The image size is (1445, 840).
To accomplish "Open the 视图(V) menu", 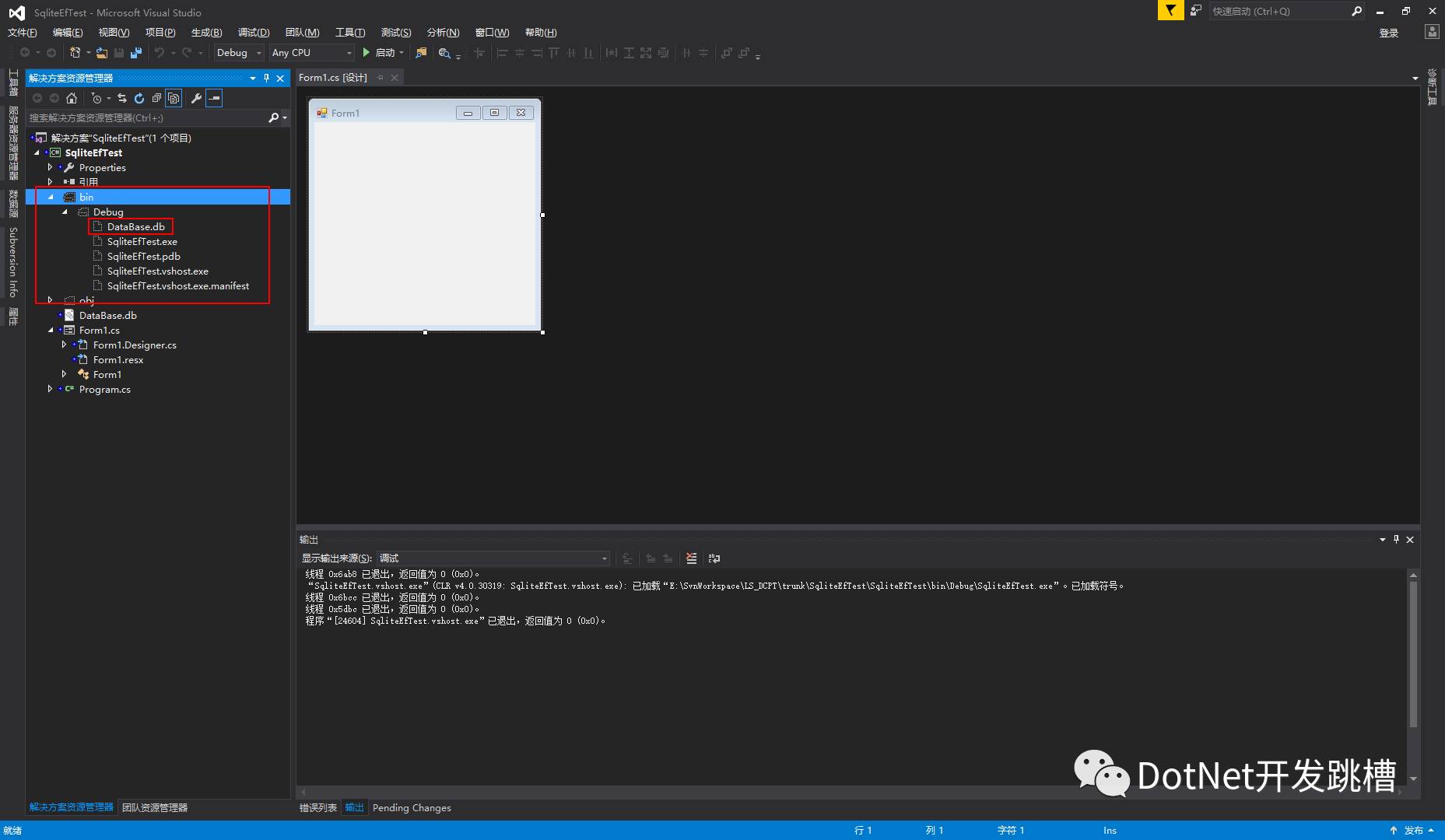I will point(114,33).
